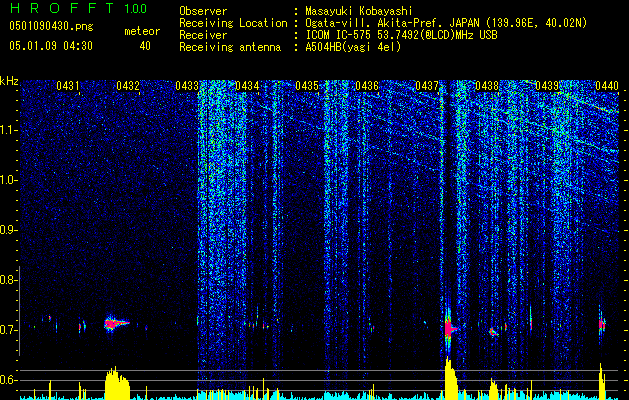
Task: Click the 'meteor' label
Action: tap(142, 31)
